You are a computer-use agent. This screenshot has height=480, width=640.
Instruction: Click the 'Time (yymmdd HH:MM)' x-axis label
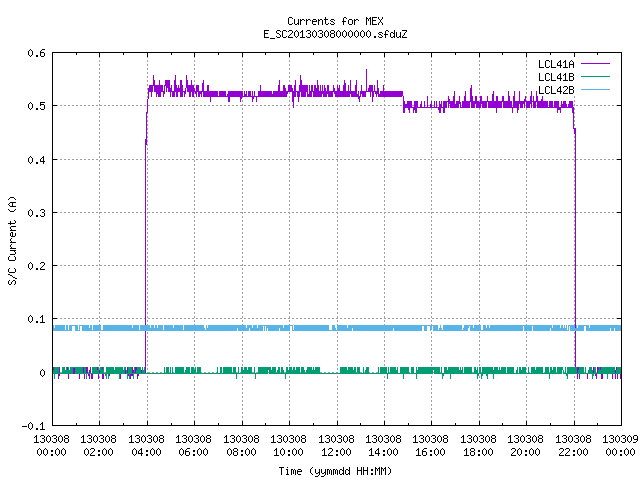pos(335,471)
